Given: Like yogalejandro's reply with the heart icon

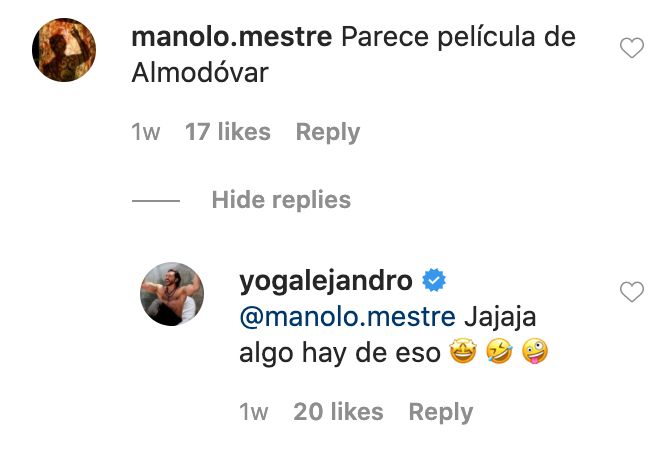Looking at the screenshot, I should coord(632,292).
